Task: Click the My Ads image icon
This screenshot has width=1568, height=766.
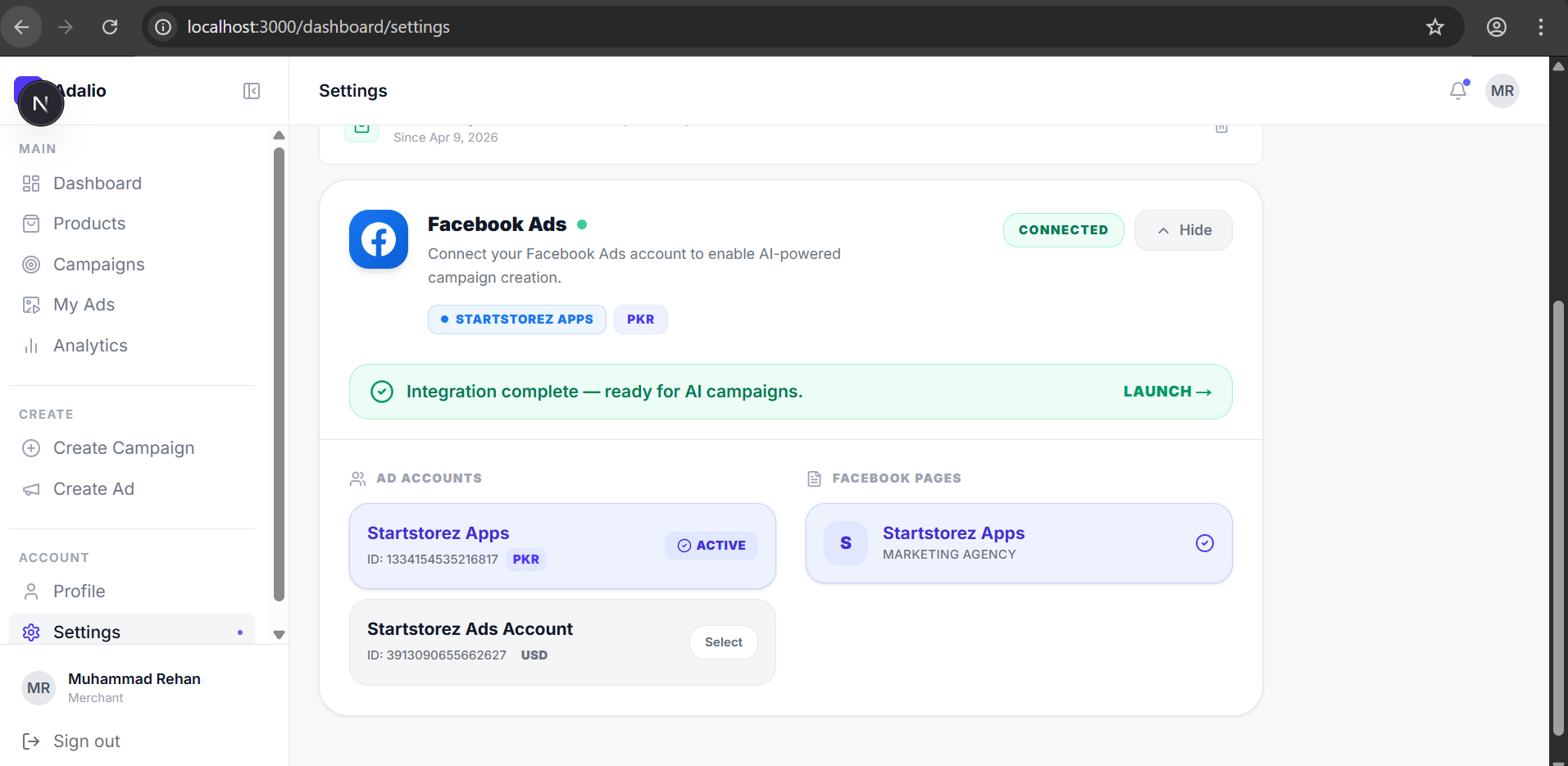Action: pos(31,305)
